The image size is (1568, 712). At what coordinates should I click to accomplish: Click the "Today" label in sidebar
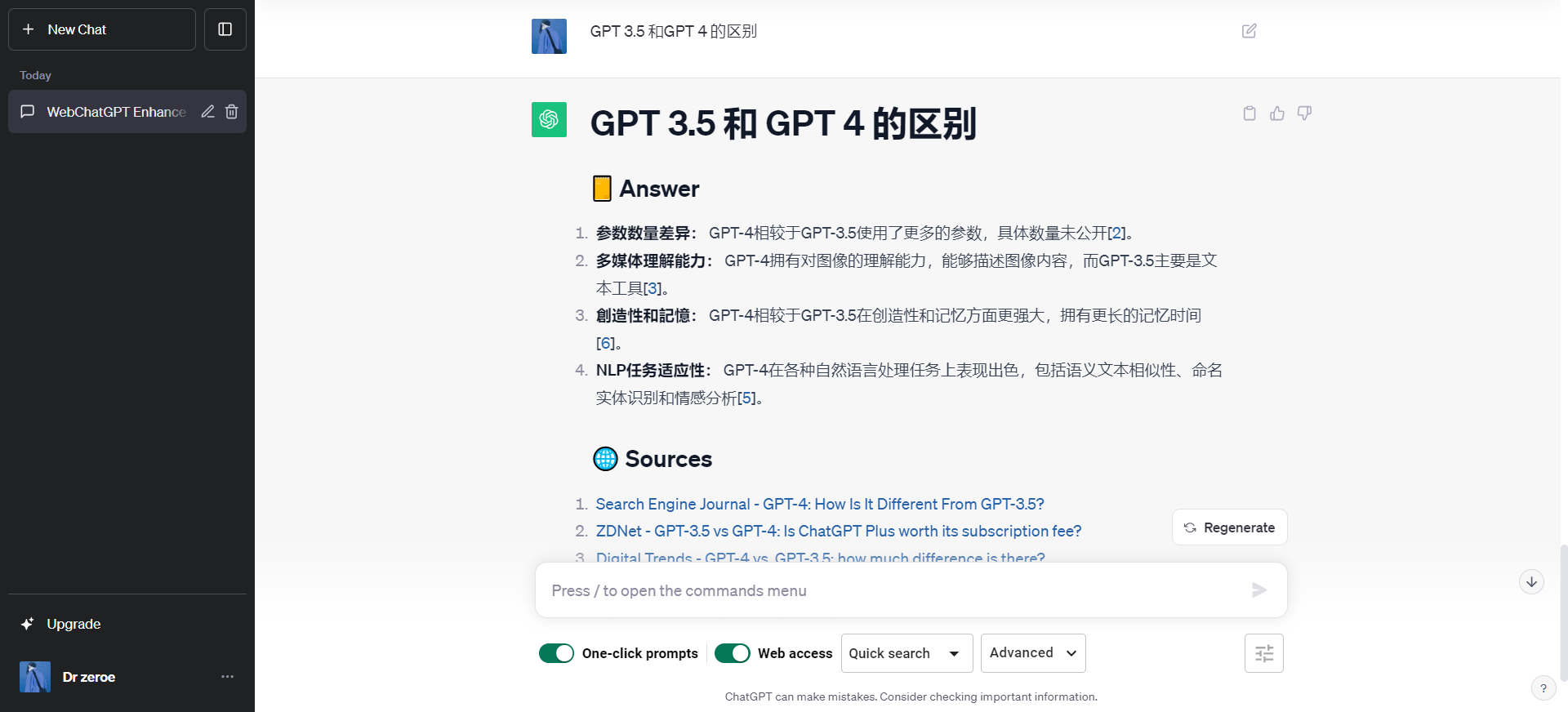point(36,75)
